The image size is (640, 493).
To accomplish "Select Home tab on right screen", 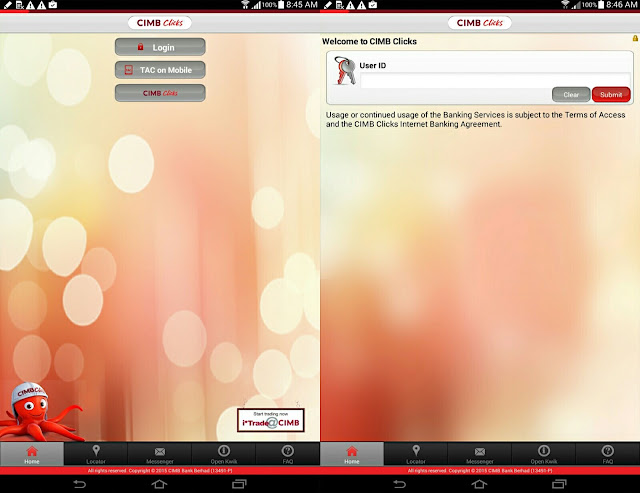I will (x=352, y=454).
